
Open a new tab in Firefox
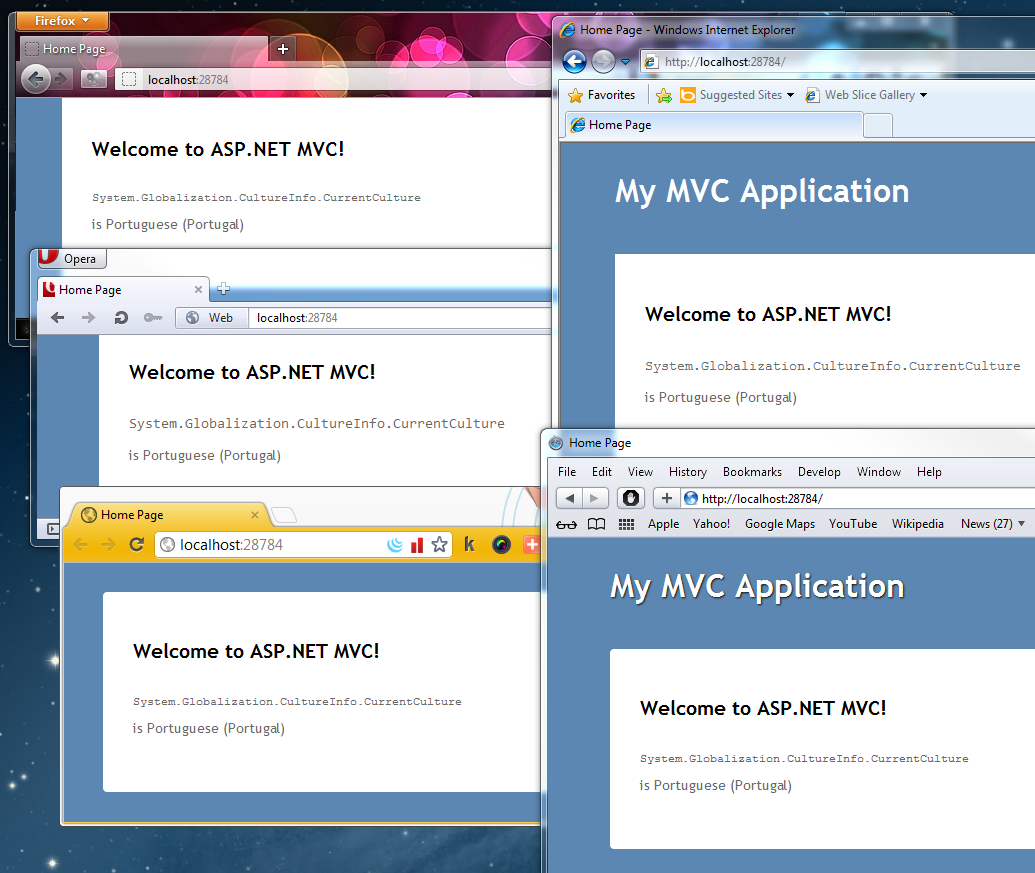pyautogui.click(x=283, y=49)
